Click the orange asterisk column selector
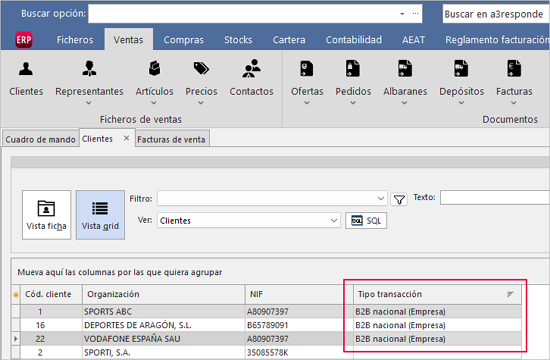Screen dimensions: 550x360 click(15, 294)
